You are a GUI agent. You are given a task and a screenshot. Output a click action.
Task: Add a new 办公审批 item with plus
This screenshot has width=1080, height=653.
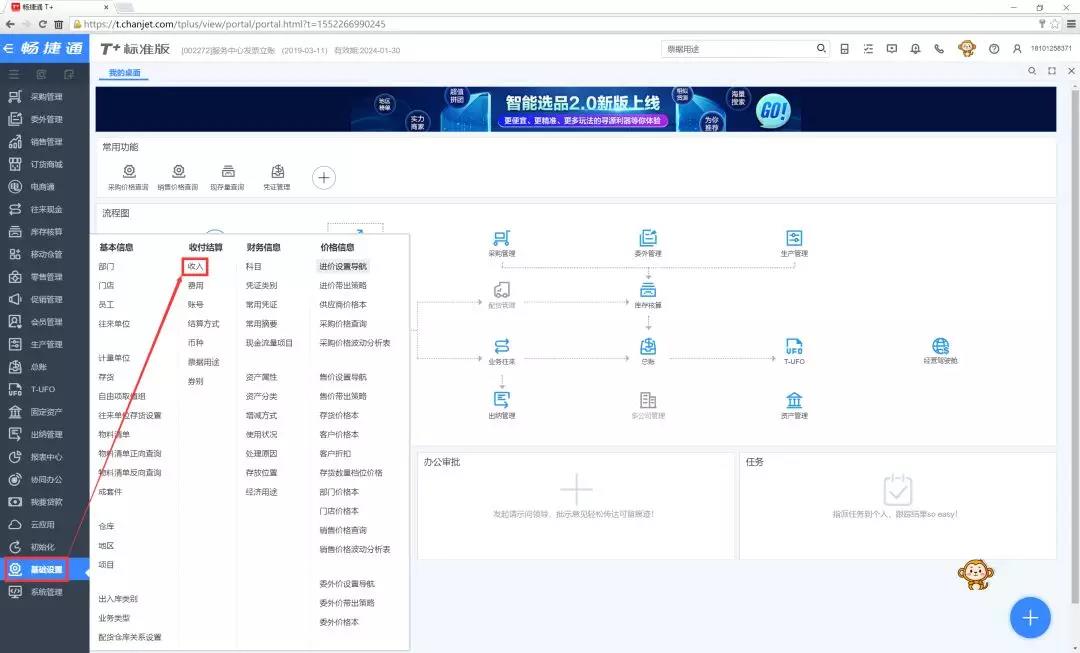point(576,490)
